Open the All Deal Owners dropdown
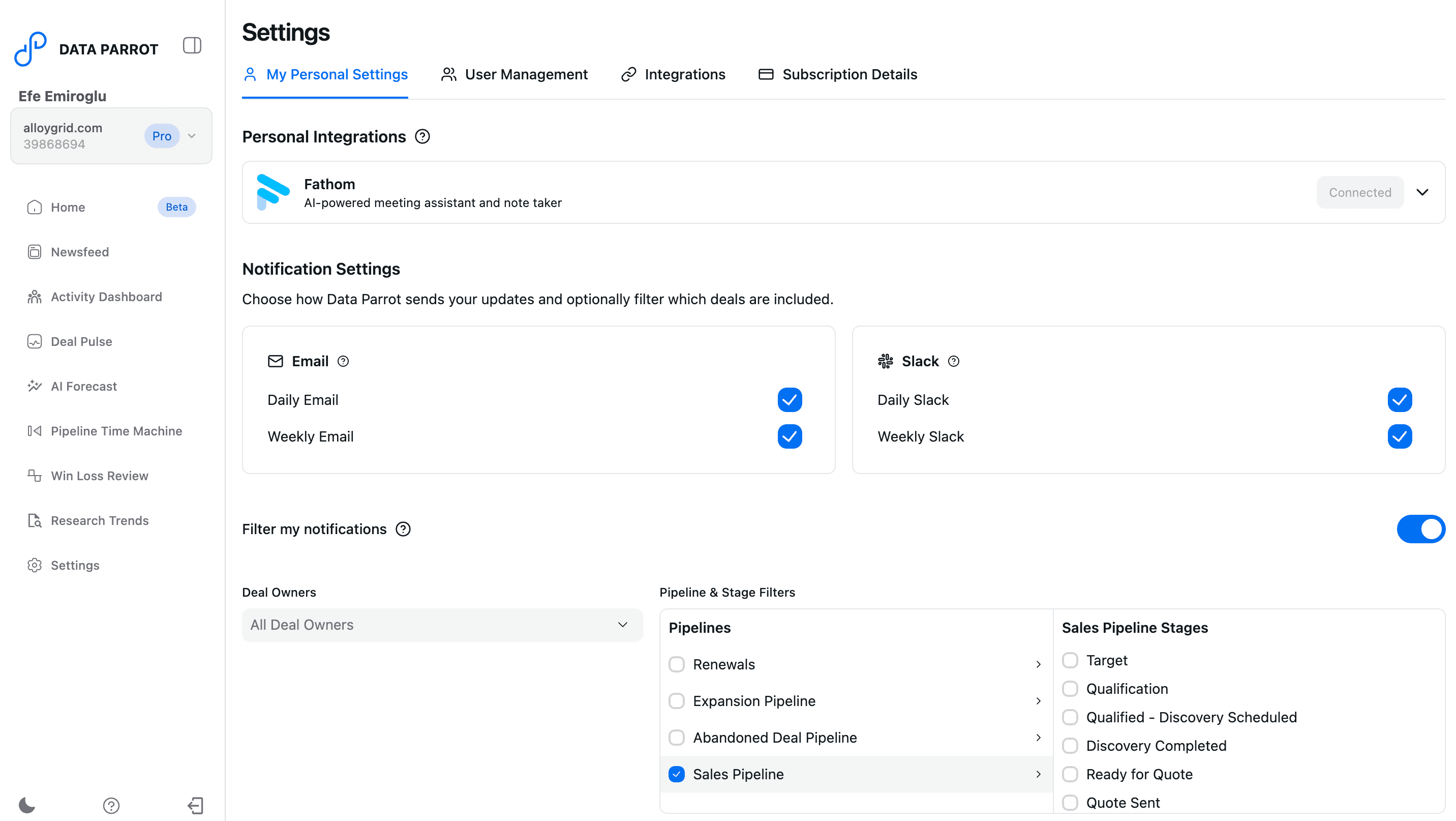 (442, 625)
